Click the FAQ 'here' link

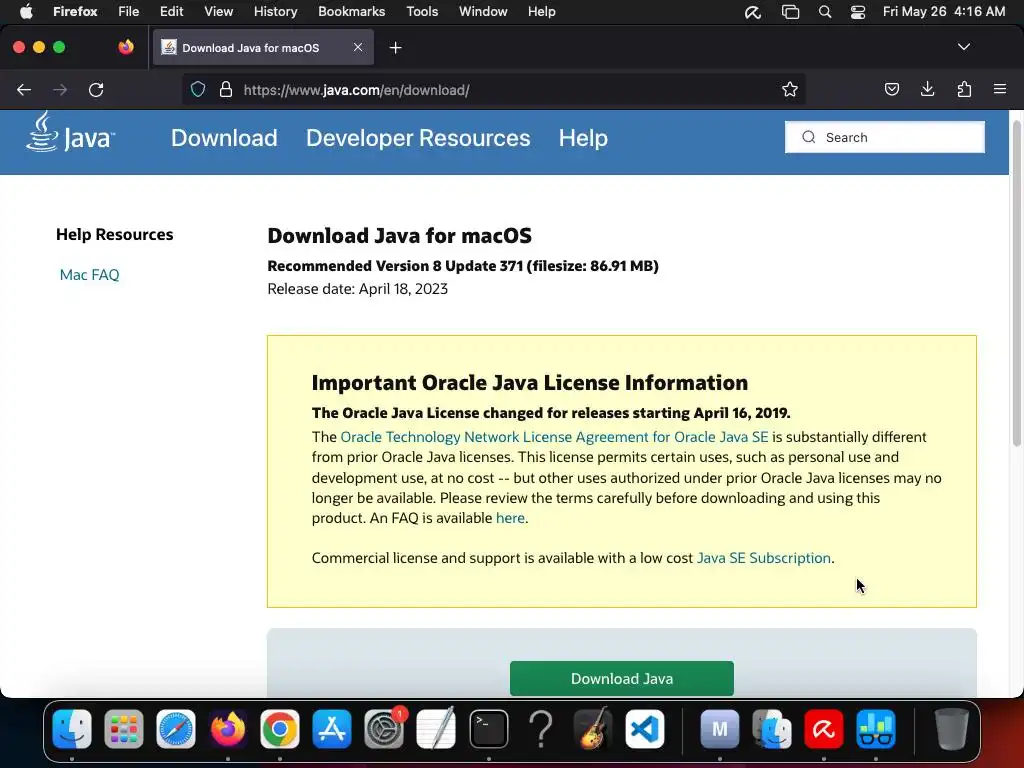[510, 518]
